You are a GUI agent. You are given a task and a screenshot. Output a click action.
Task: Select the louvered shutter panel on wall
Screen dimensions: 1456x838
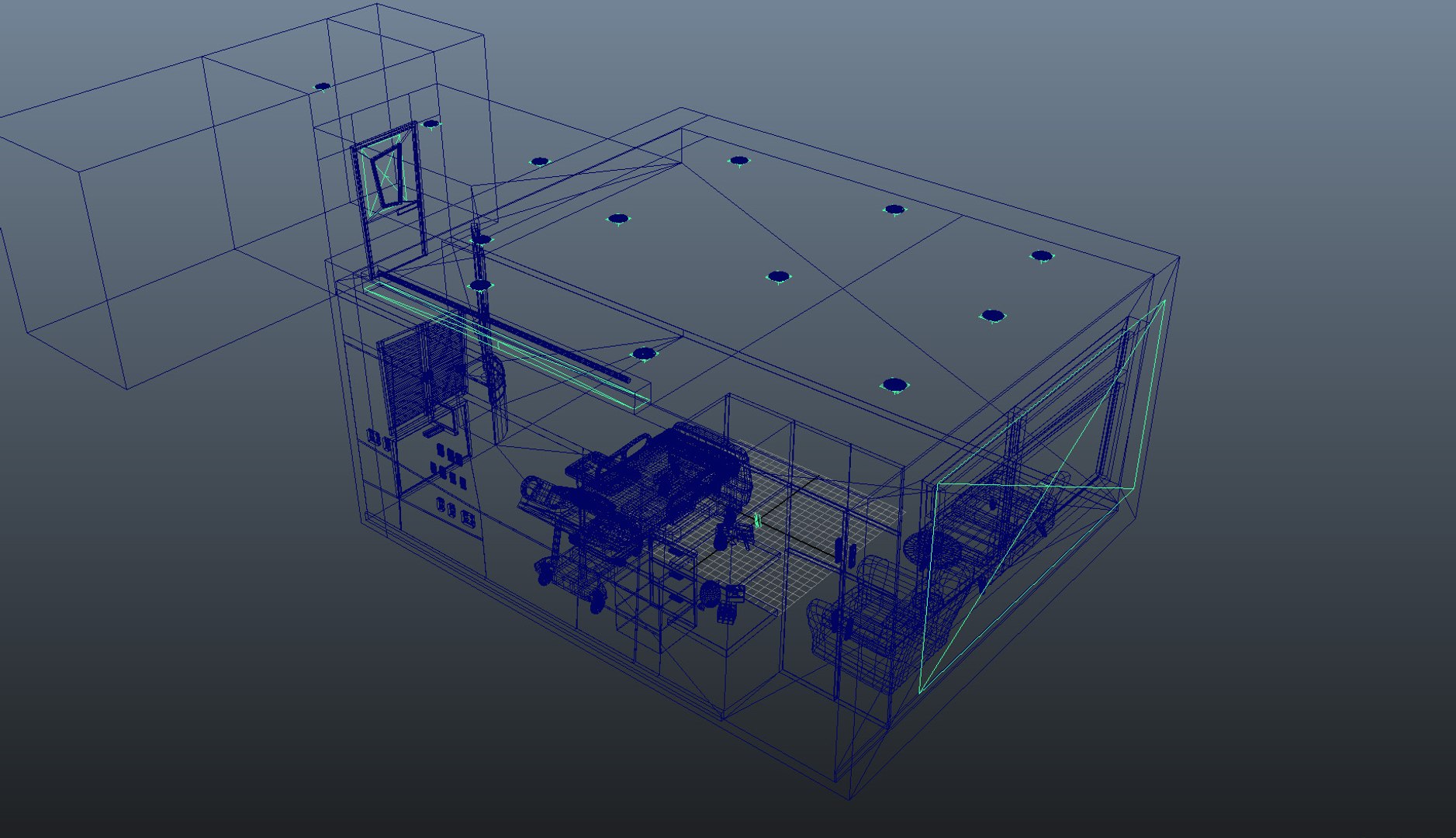click(423, 376)
